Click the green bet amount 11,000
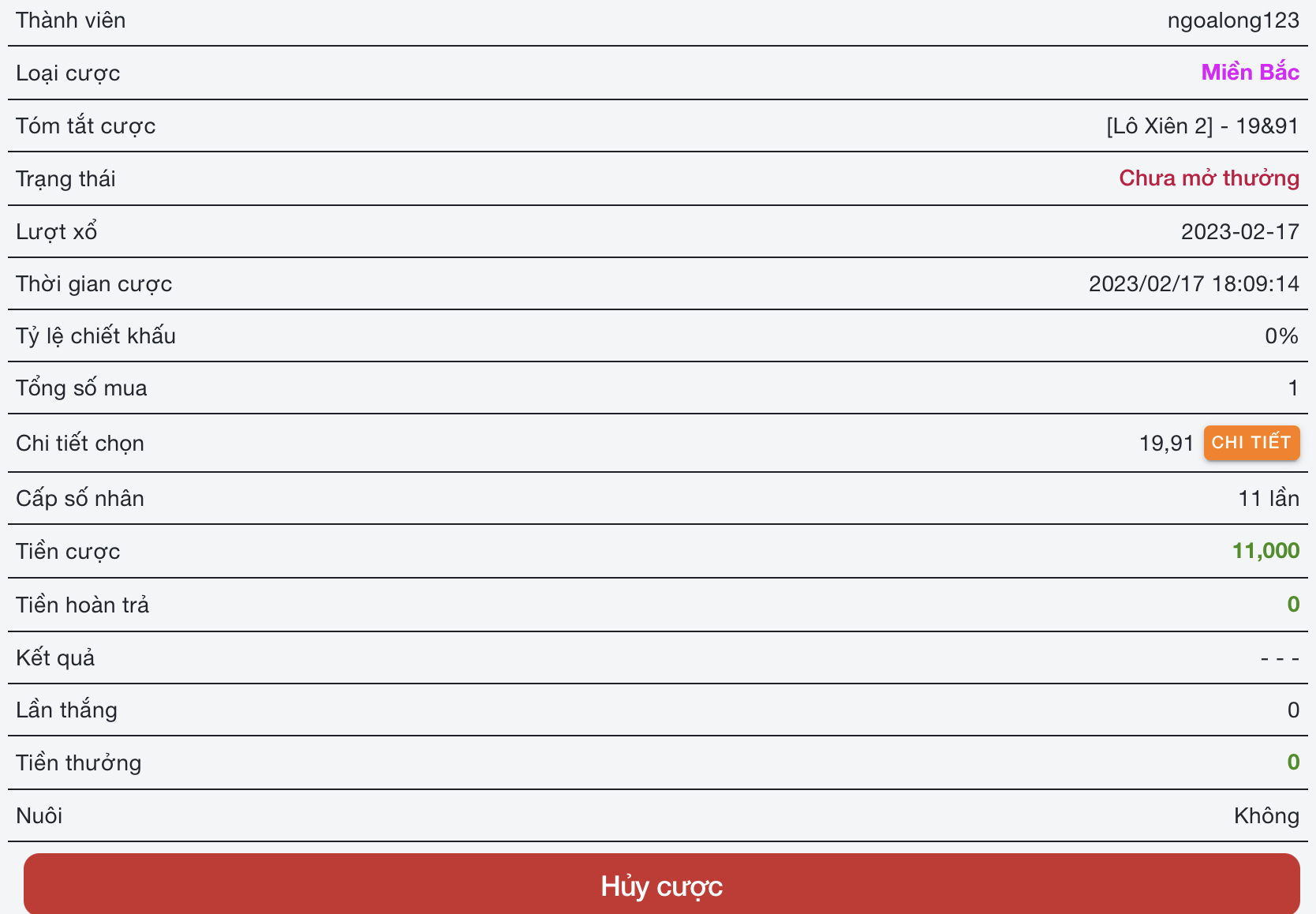The width and height of the screenshot is (1316, 914). 1266,551
